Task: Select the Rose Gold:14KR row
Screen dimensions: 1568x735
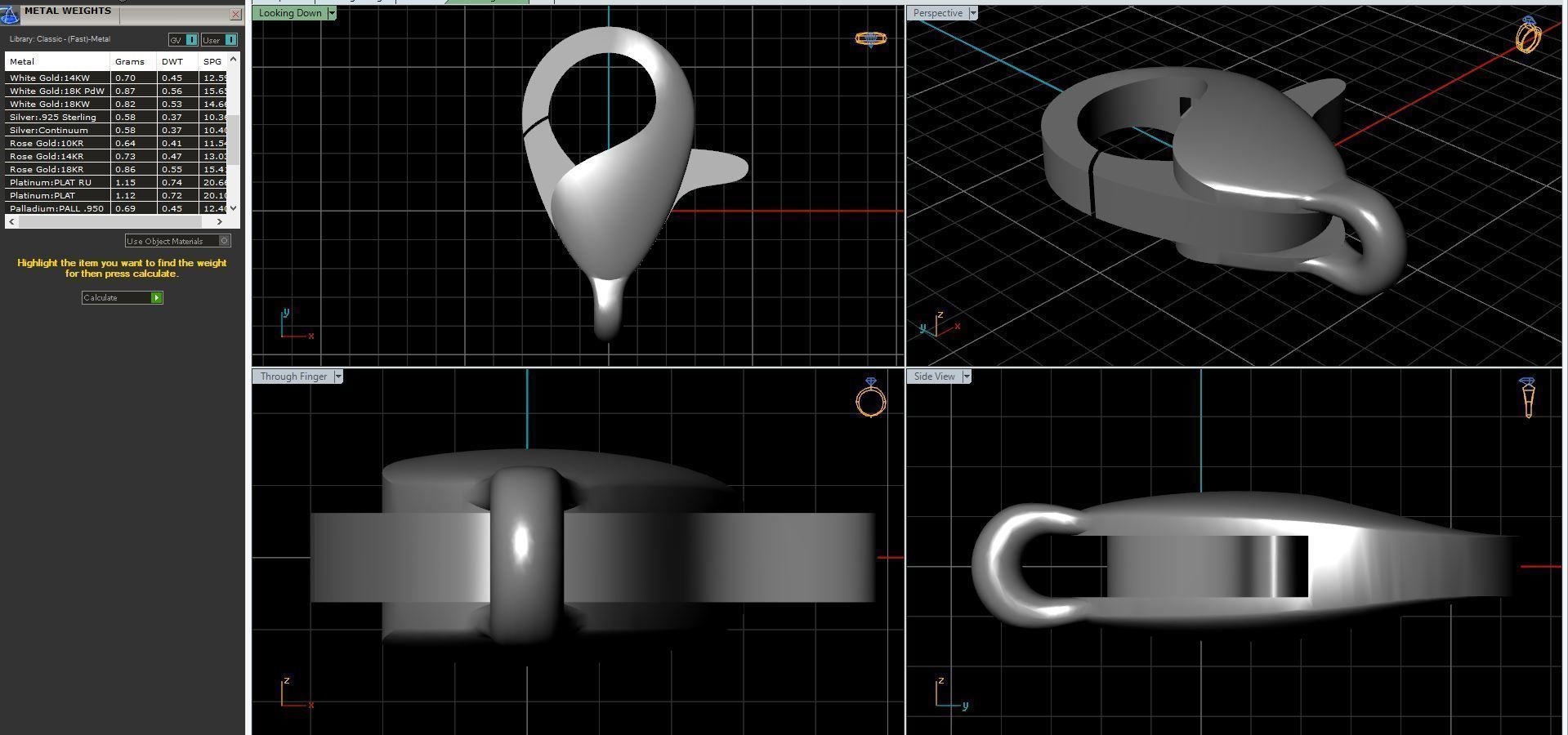Action: click(x=117, y=156)
